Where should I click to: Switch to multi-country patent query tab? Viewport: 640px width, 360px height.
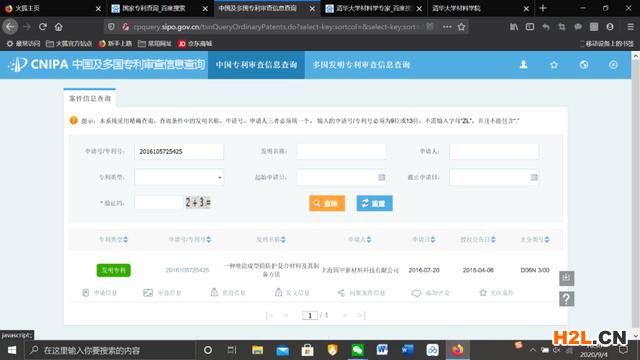361,65
